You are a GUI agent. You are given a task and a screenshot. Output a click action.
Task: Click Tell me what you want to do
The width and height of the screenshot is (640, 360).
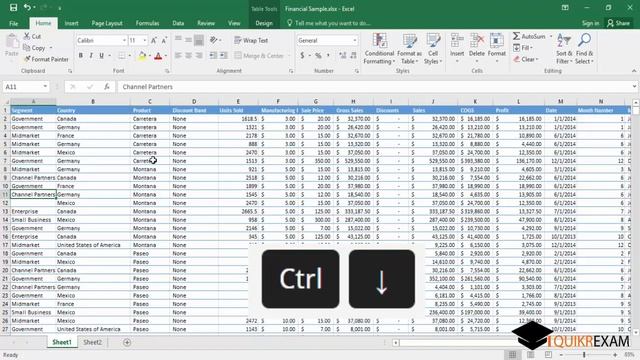click(x=329, y=23)
